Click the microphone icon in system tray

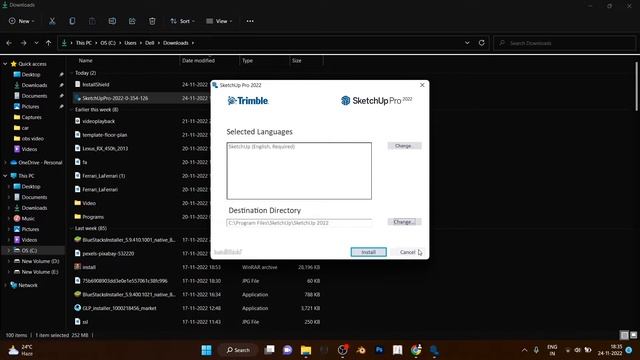(x=536, y=350)
